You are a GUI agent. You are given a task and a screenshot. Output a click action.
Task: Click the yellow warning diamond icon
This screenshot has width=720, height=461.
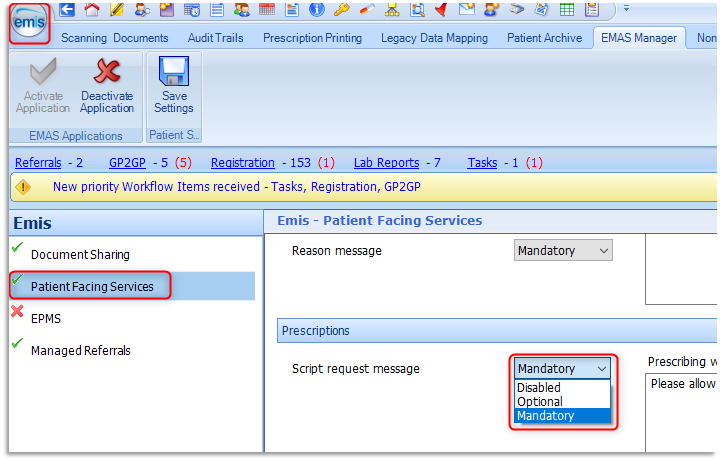click(x=23, y=187)
